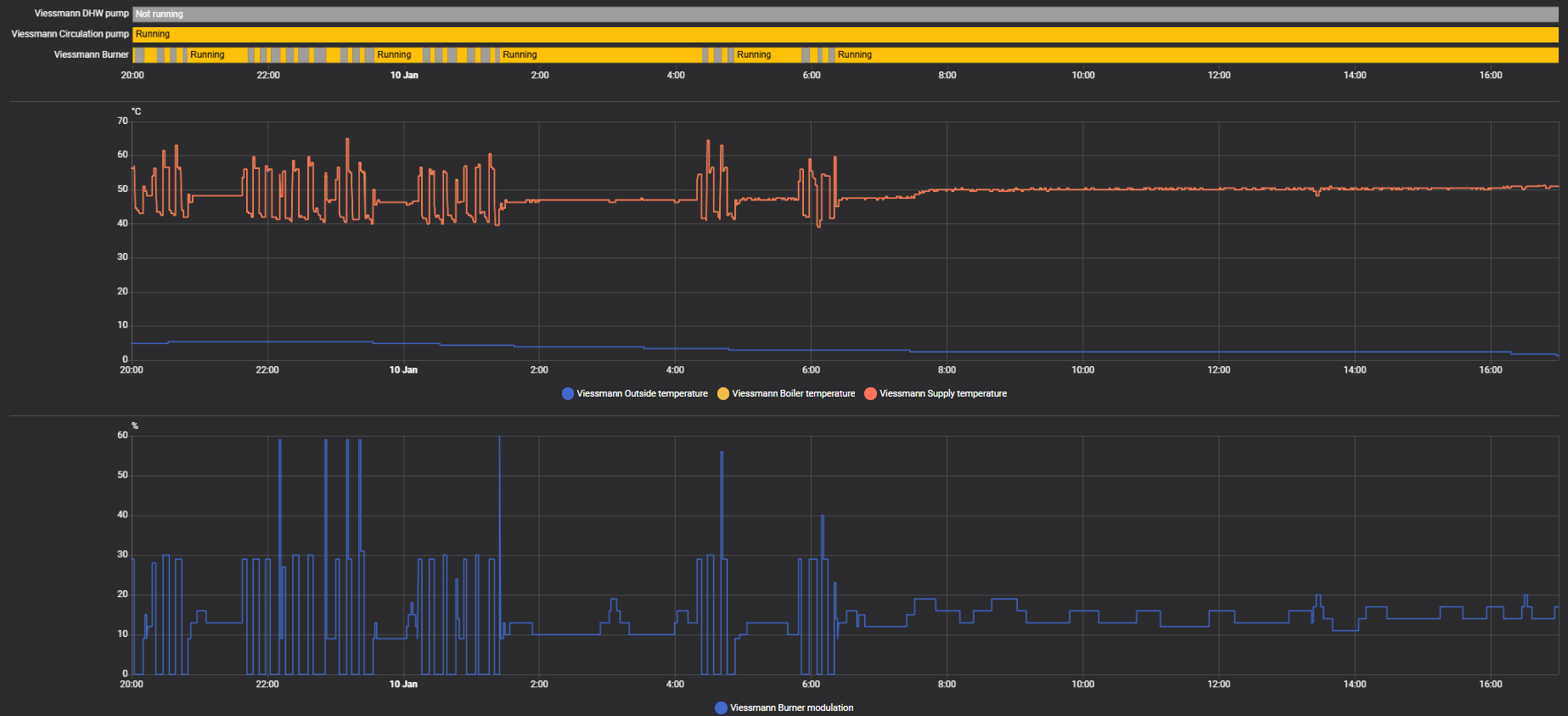Click '10 Jan' label under the modulation chart
1568x716 pixels.
tap(403, 685)
